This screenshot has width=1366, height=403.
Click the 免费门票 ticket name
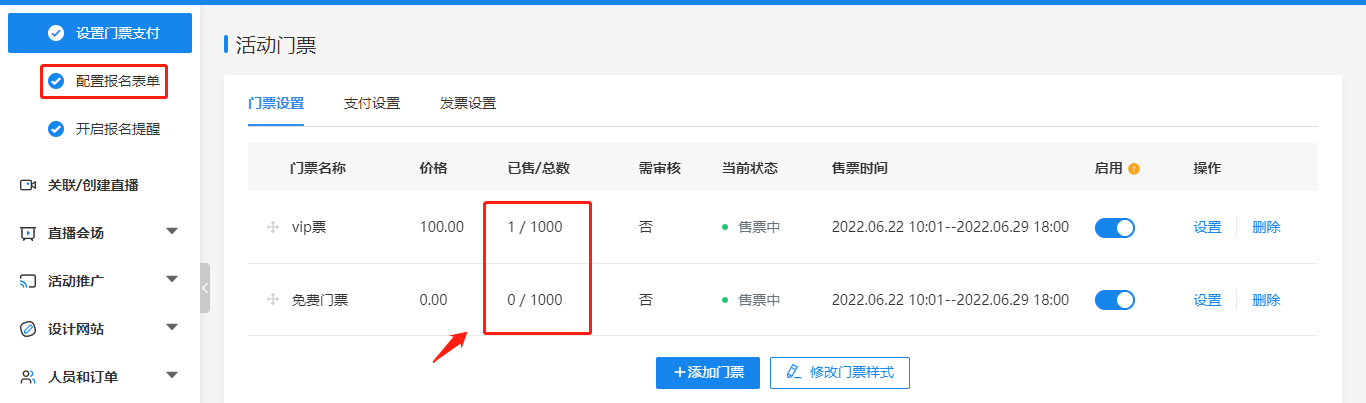(320, 299)
